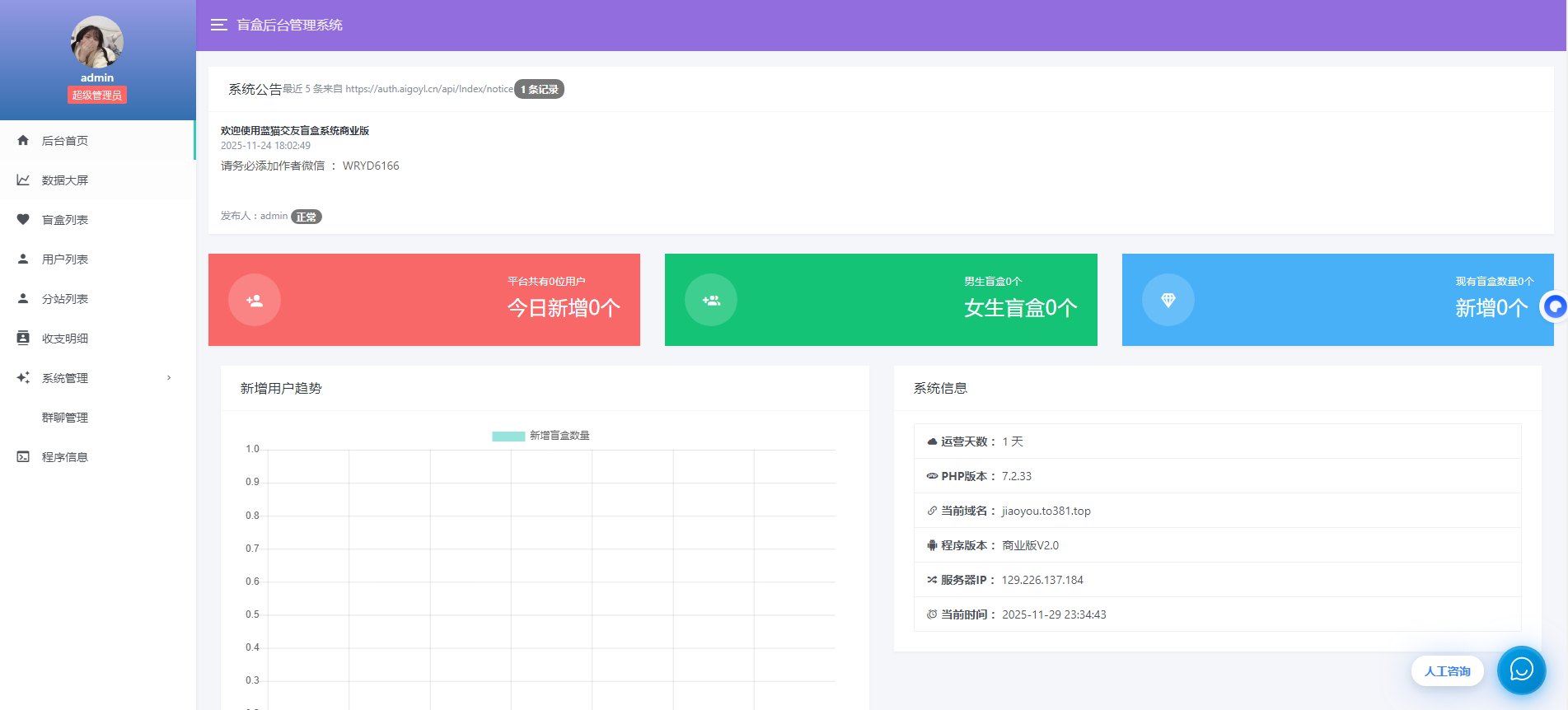1568x710 pixels.
Task: Expand the 系统管理 submenu arrow
Action: 169,378
